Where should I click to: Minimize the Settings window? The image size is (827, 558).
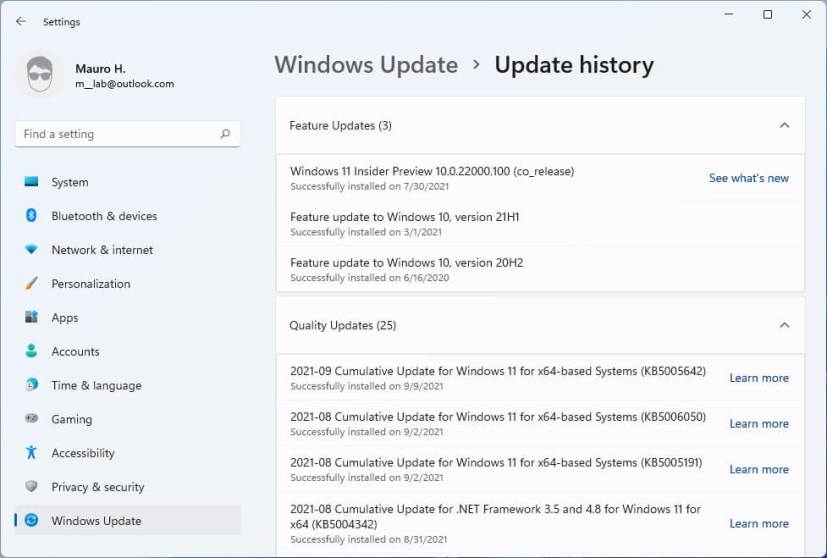coord(729,14)
